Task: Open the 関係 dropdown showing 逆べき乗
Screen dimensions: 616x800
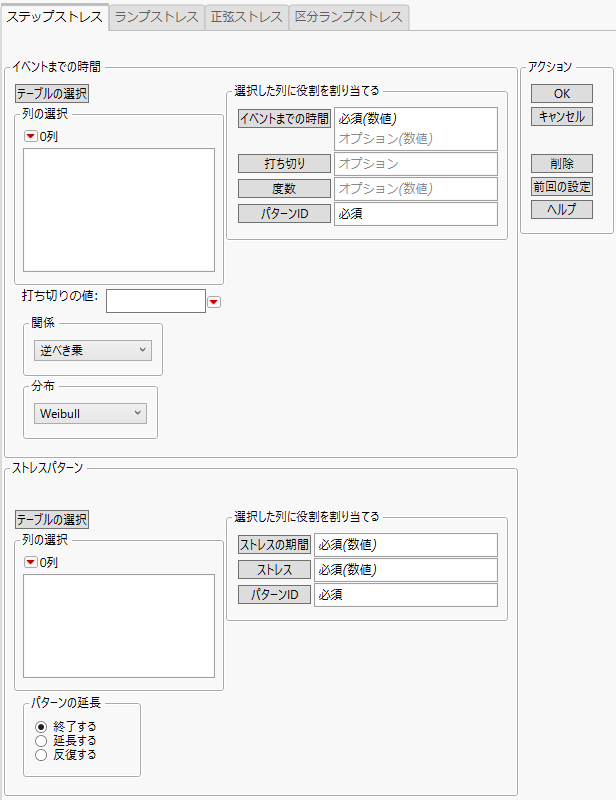Action: pyautogui.click(x=93, y=351)
